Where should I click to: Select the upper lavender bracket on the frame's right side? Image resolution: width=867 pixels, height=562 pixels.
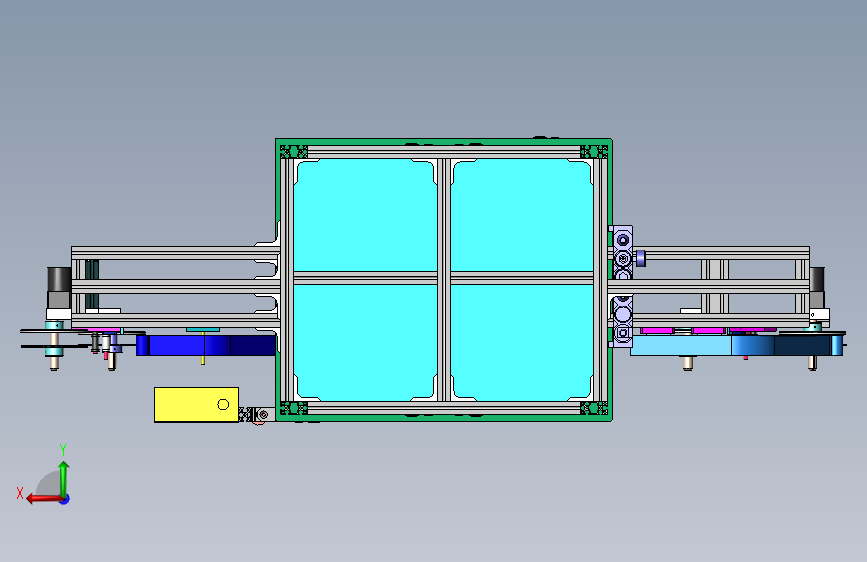click(x=623, y=252)
